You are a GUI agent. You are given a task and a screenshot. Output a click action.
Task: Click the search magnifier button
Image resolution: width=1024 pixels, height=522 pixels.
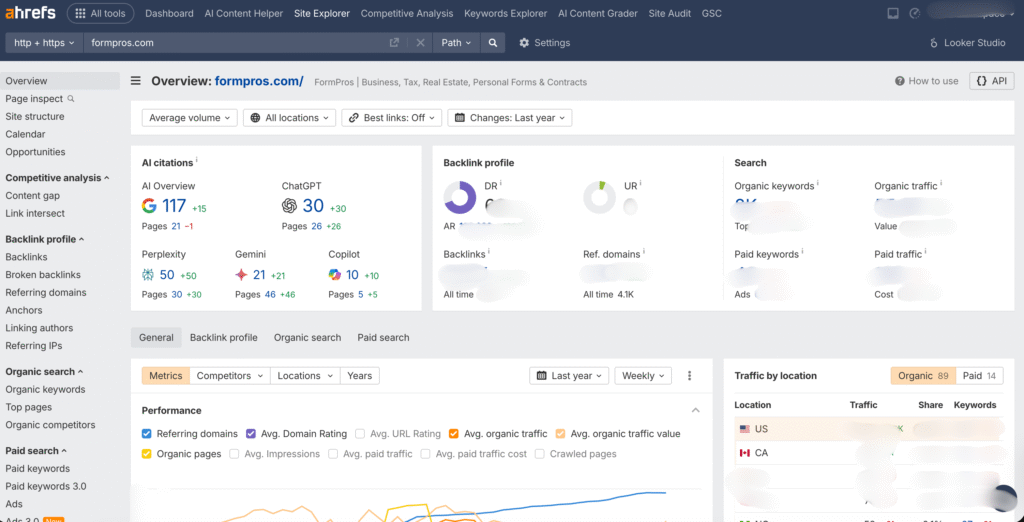click(x=493, y=42)
